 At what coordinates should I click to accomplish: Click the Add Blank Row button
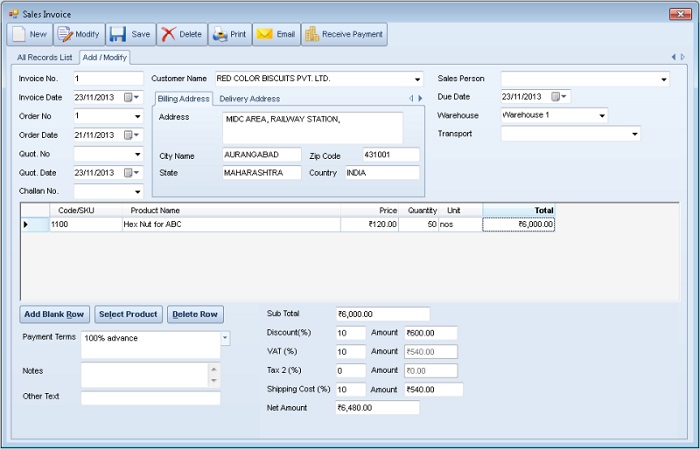point(54,314)
